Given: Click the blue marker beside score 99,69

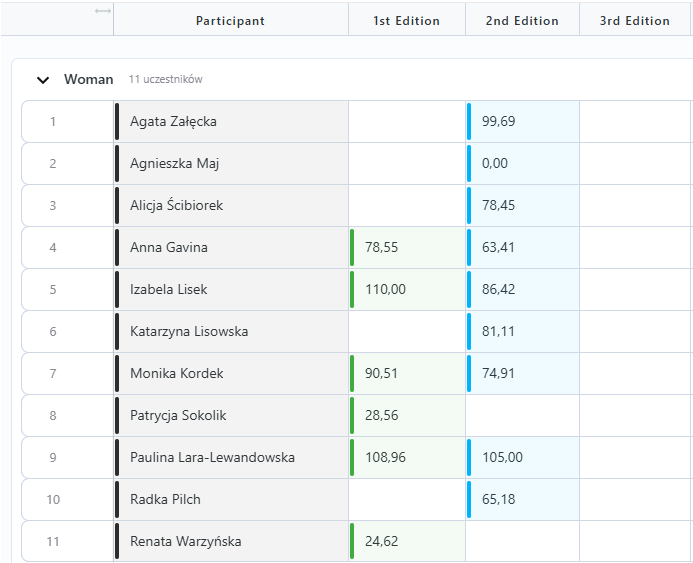Looking at the screenshot, I should click(x=469, y=121).
